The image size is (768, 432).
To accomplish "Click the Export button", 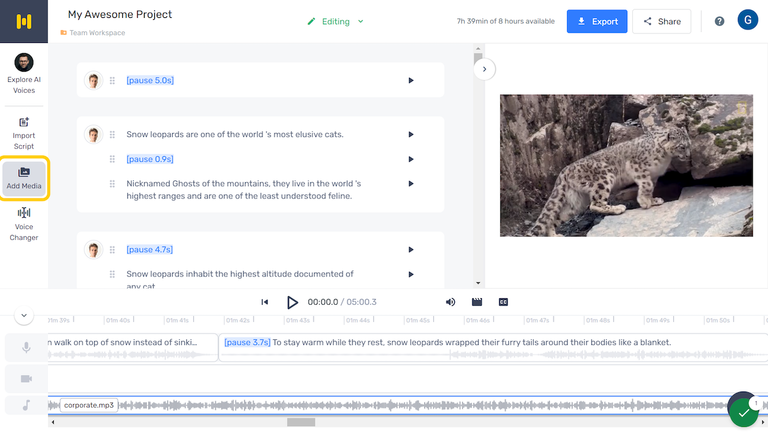I will pos(597,21).
